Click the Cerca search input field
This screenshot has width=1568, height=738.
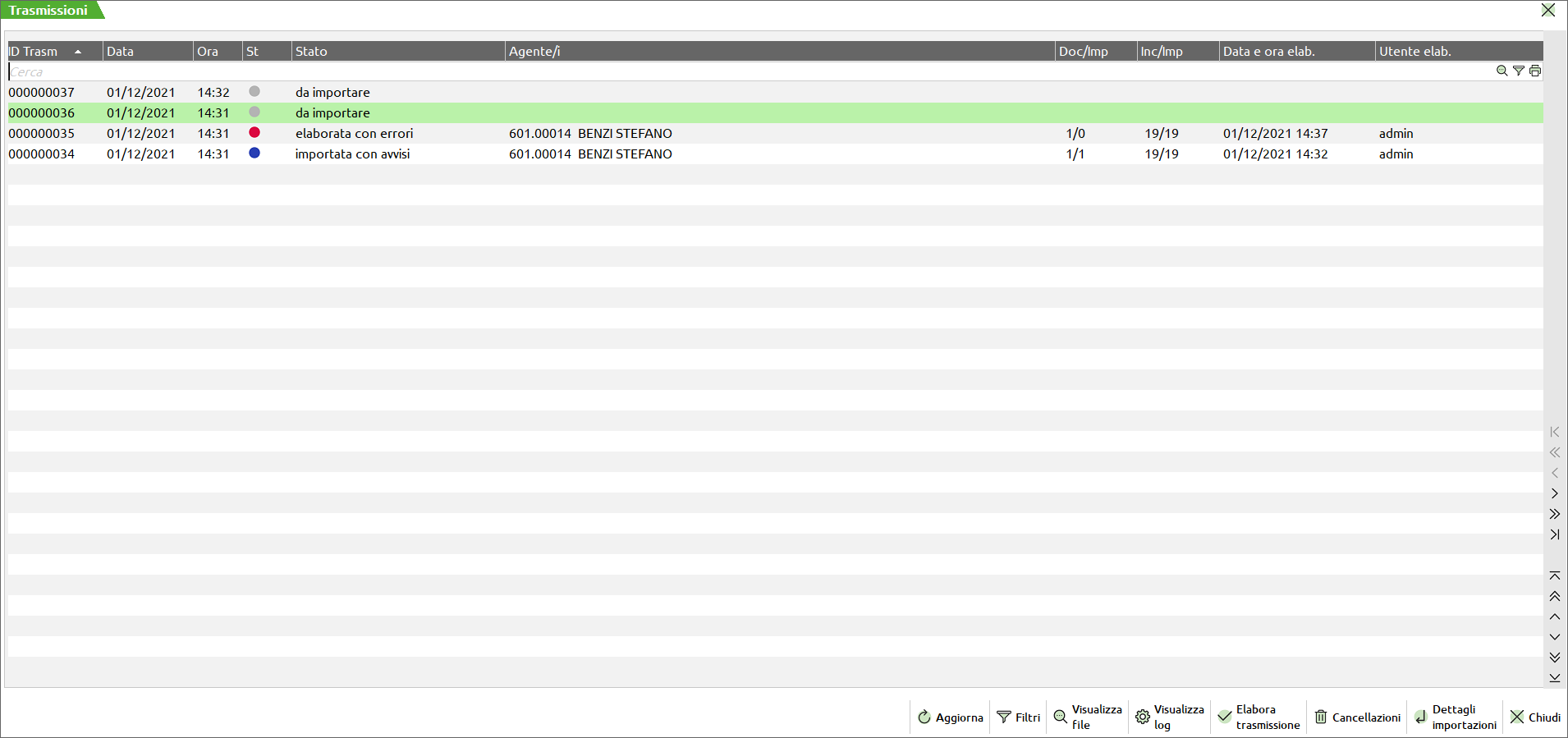click(x=739, y=71)
